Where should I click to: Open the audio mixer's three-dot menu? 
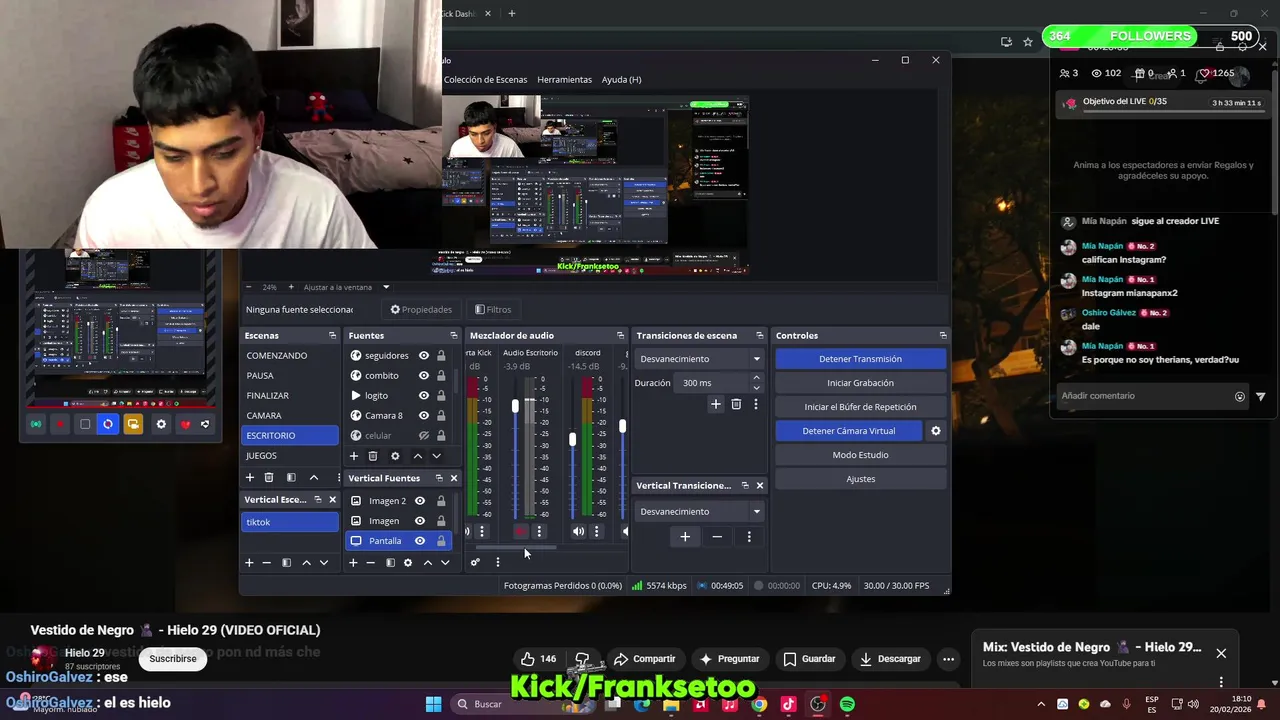pos(497,562)
